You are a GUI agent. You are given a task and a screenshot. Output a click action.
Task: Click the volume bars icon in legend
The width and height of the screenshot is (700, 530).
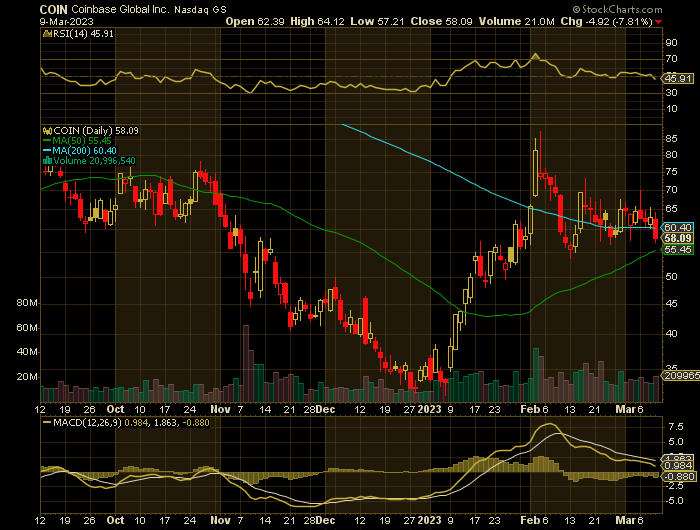47,161
